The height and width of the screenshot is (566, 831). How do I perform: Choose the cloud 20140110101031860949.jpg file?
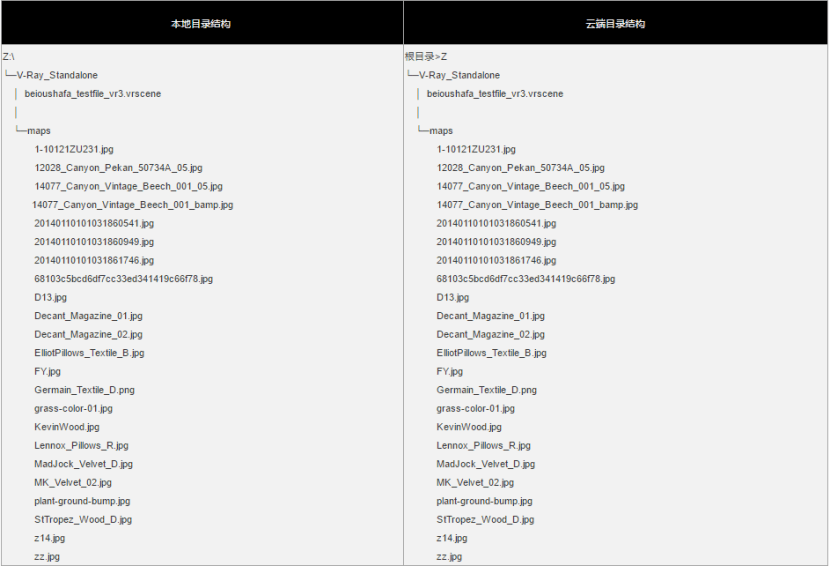(497, 242)
